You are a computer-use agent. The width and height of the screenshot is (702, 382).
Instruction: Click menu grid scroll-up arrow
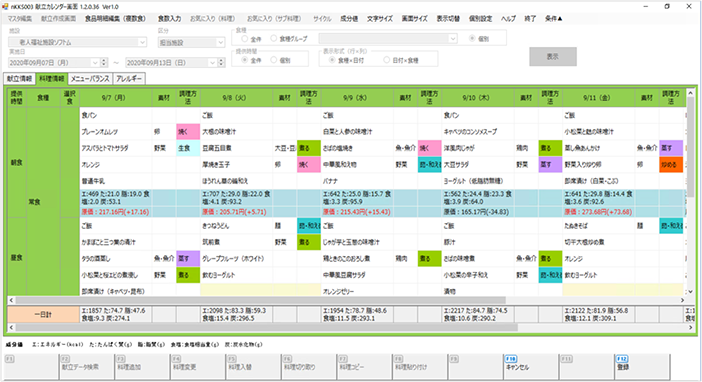click(x=690, y=93)
